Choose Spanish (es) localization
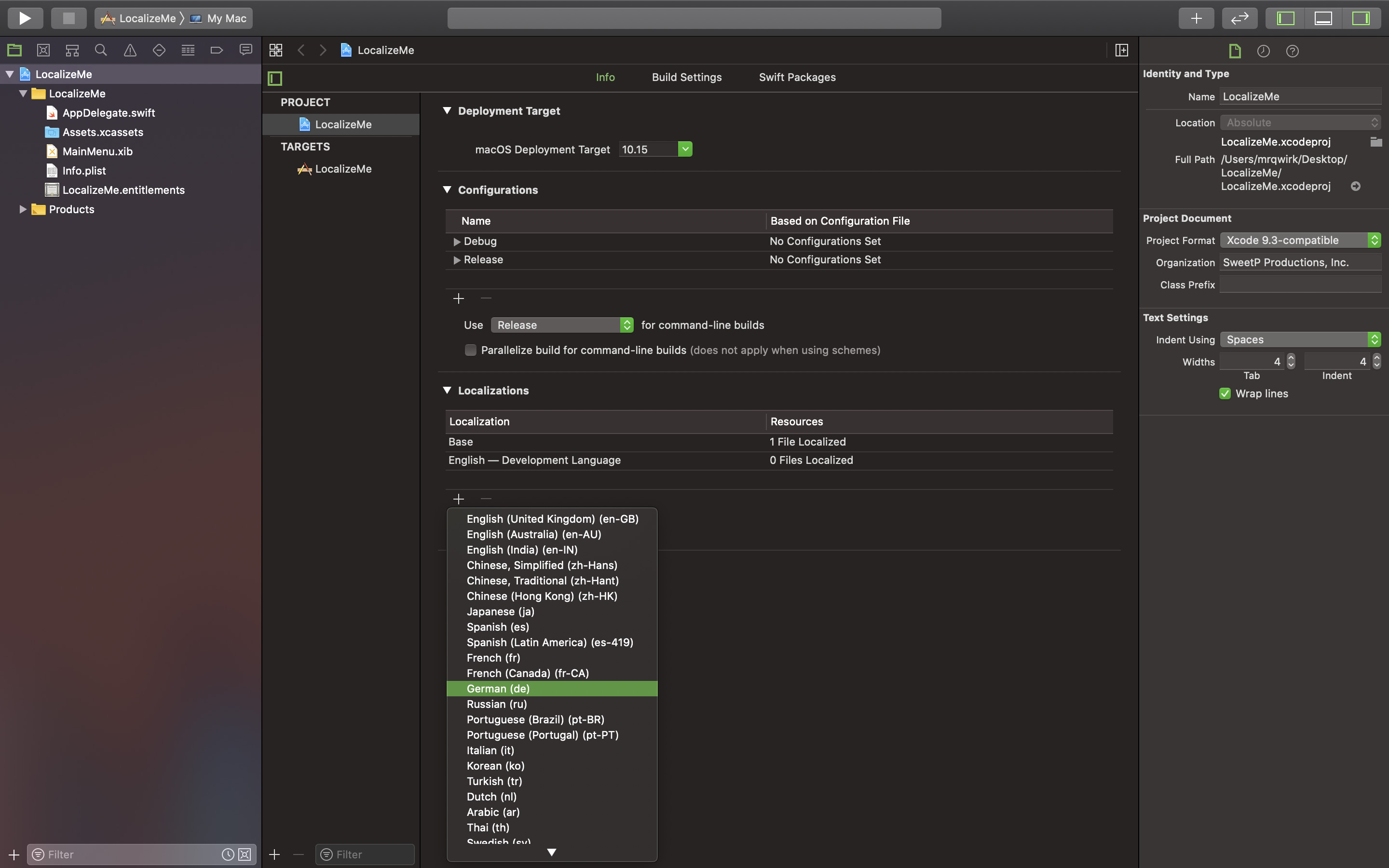Screen dimensions: 1389x868 click(552, 627)
